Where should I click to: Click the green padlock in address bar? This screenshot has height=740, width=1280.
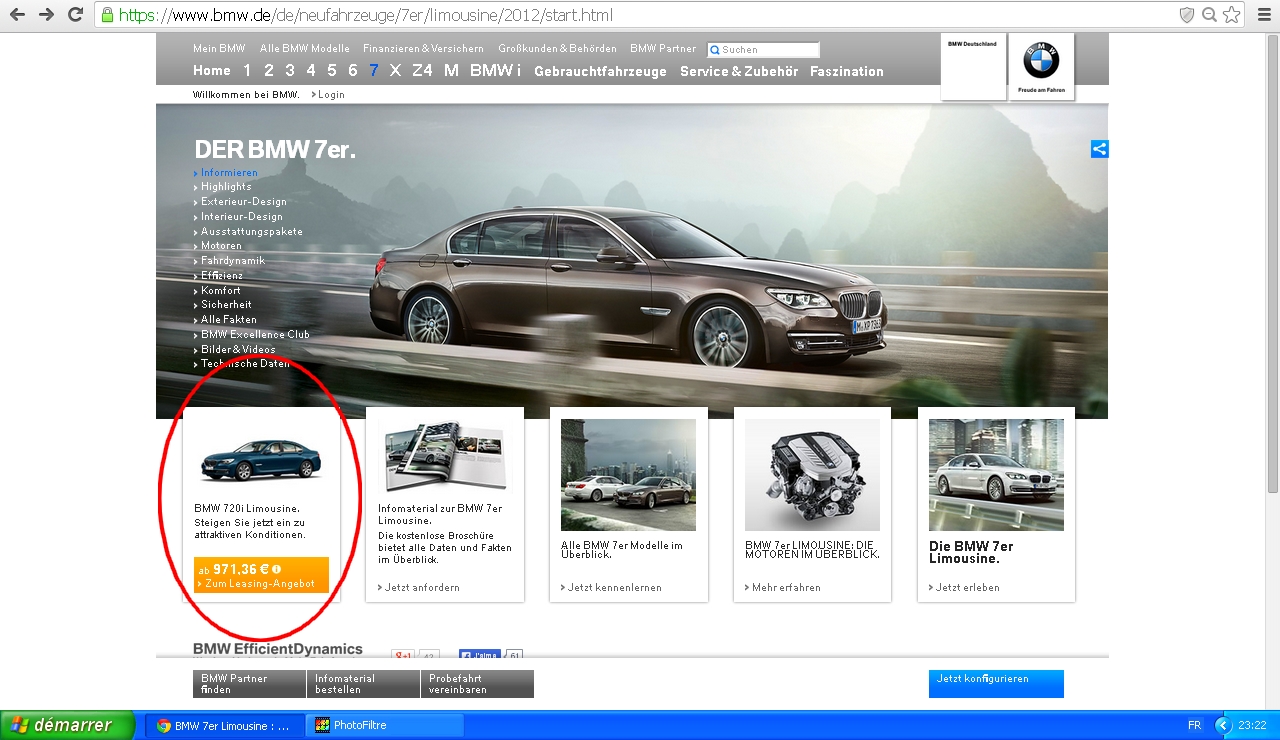click(106, 15)
